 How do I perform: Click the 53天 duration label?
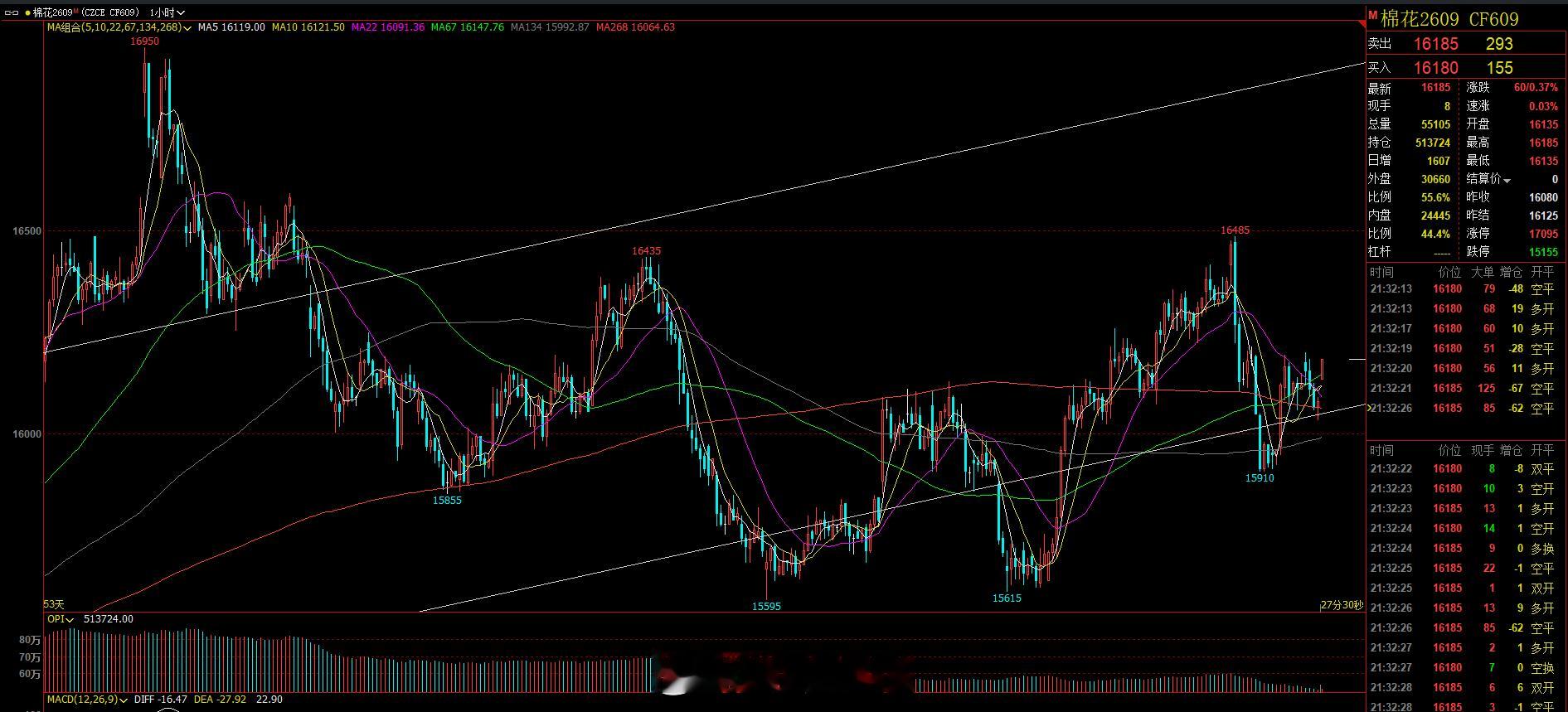pos(54,605)
